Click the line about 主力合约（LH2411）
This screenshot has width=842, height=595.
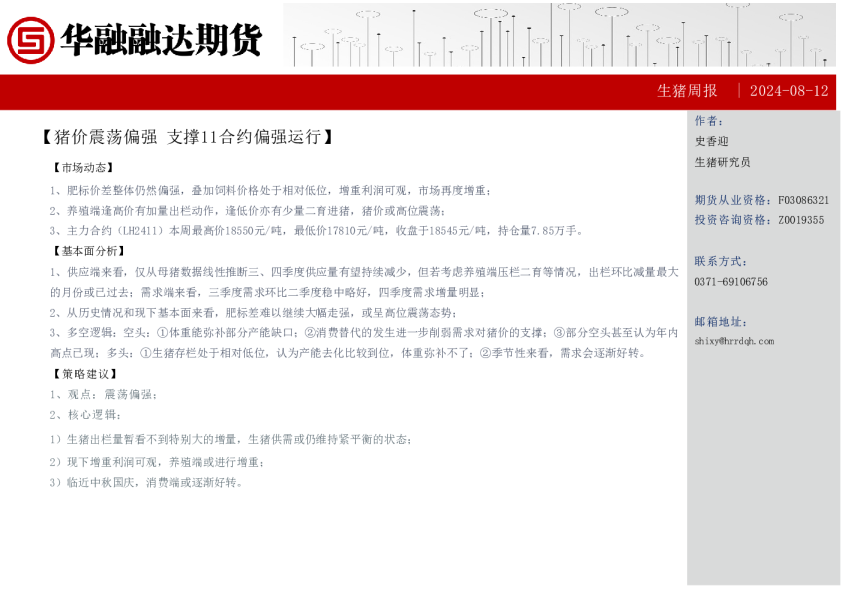(316, 231)
